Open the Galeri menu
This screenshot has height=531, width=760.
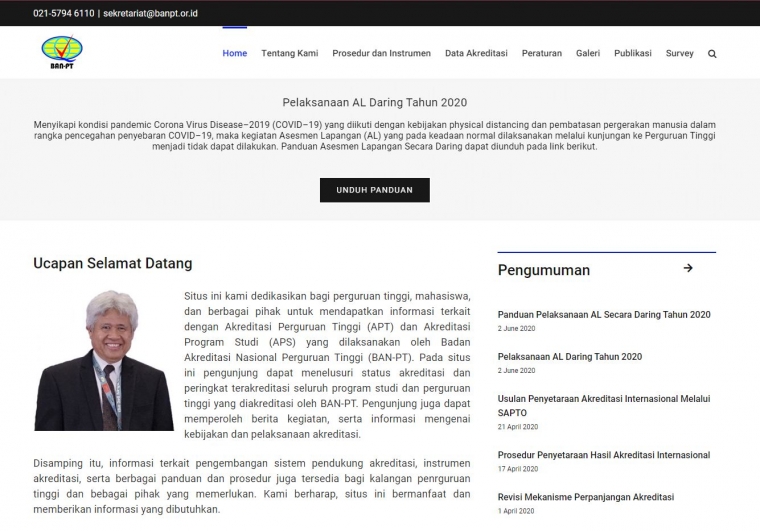click(587, 53)
